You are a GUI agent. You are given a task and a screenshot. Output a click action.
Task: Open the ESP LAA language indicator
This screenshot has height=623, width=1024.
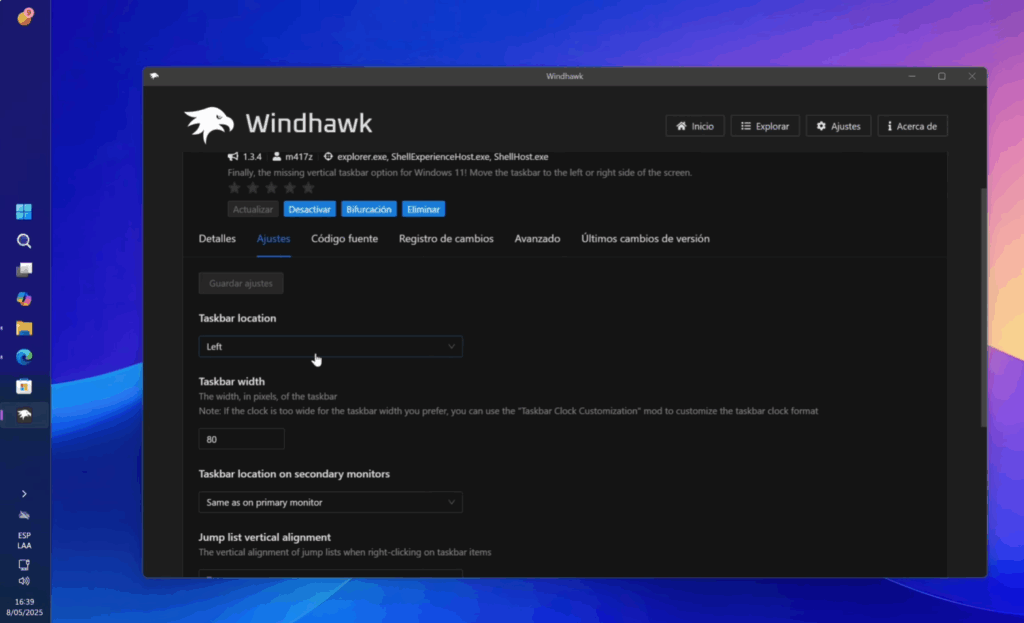click(x=24, y=540)
